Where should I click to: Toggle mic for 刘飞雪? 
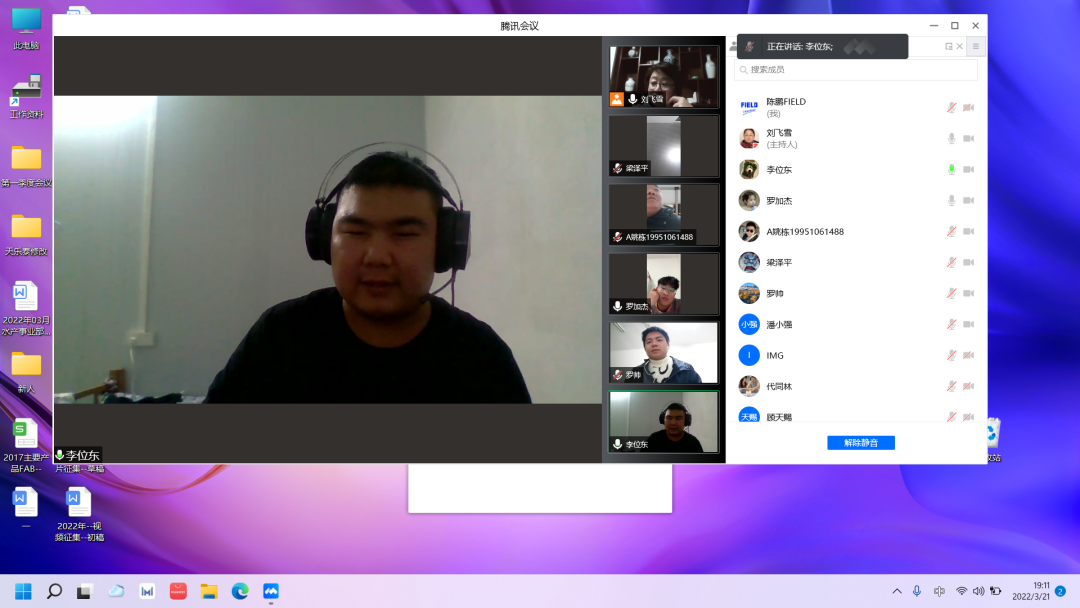tap(951, 138)
